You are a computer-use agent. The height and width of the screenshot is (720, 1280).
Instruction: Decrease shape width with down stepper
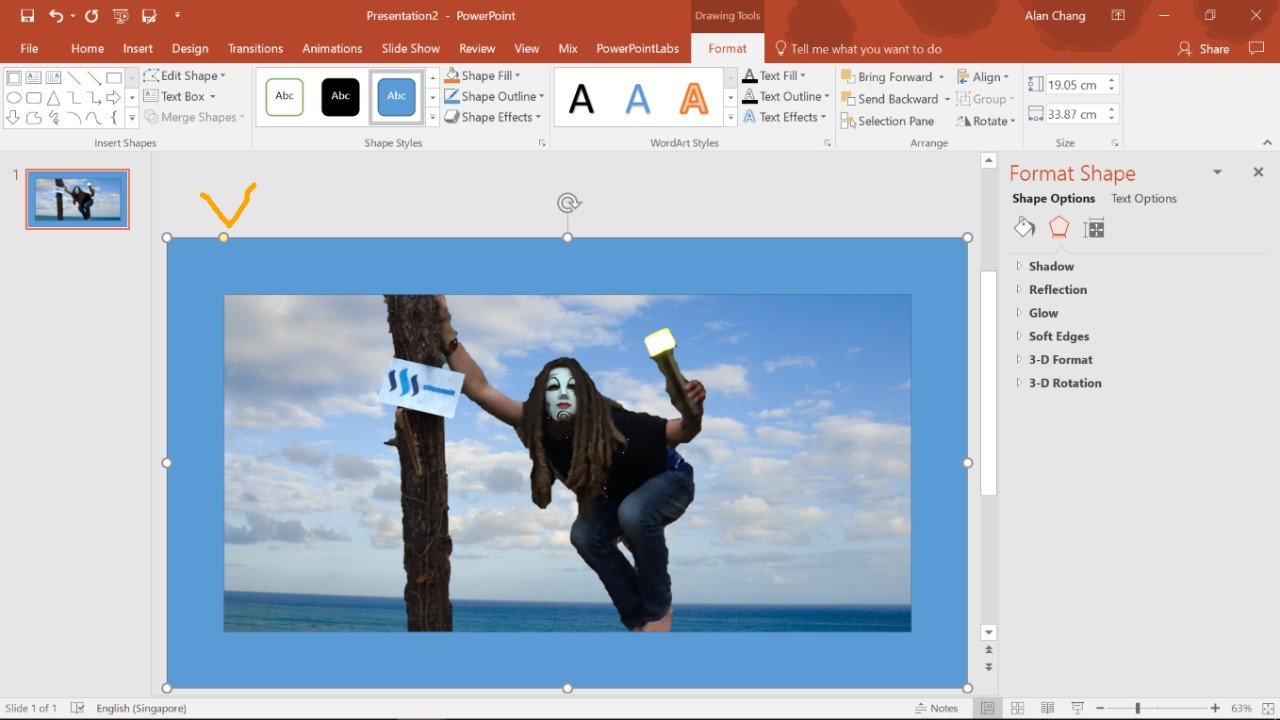(1111, 119)
